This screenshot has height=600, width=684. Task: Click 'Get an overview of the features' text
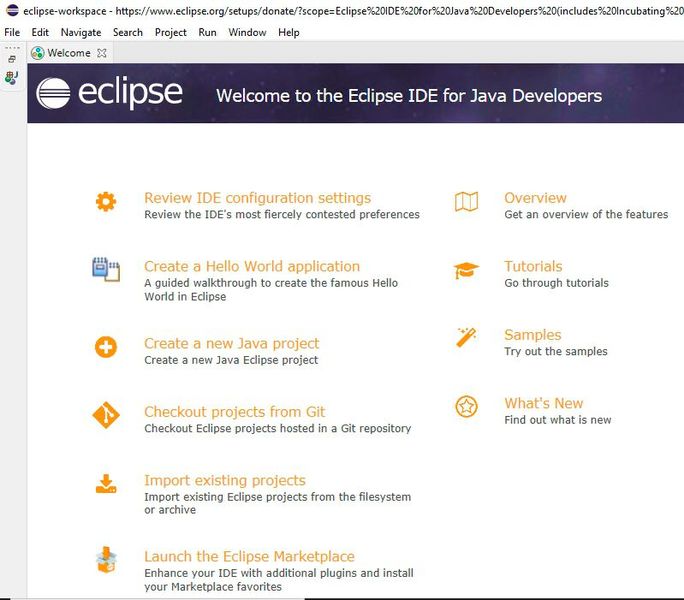tap(586, 214)
